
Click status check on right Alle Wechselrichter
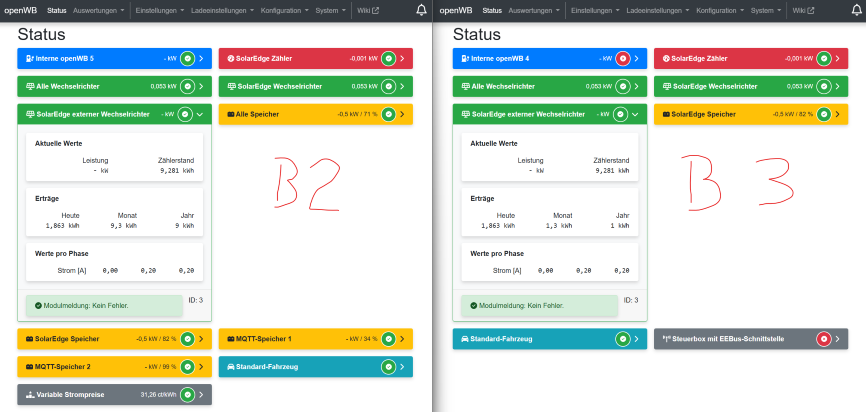pos(623,87)
